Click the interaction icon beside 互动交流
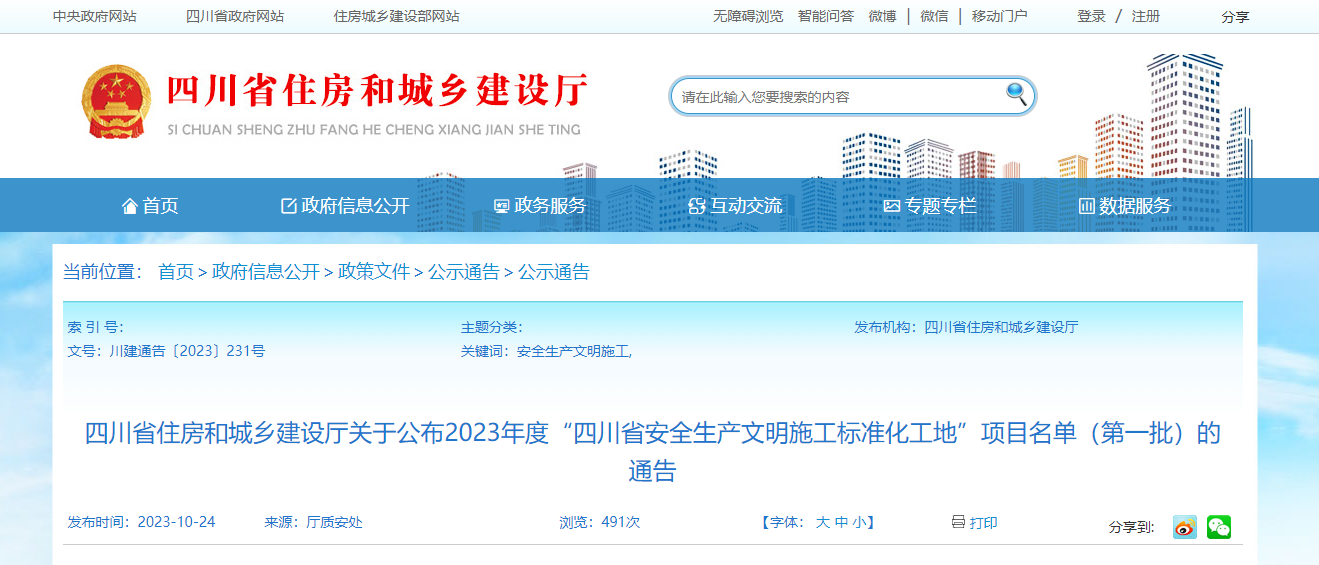Viewport: 1319px width, 565px height. 697,206
